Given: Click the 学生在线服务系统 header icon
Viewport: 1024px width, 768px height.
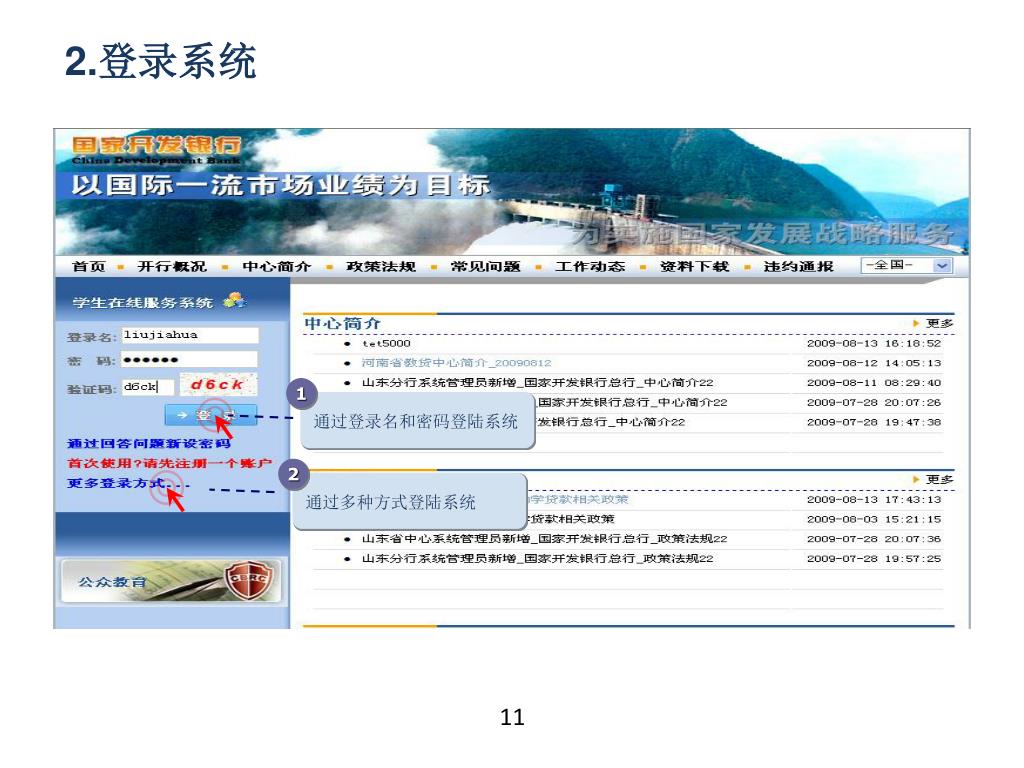Looking at the screenshot, I should point(234,301).
